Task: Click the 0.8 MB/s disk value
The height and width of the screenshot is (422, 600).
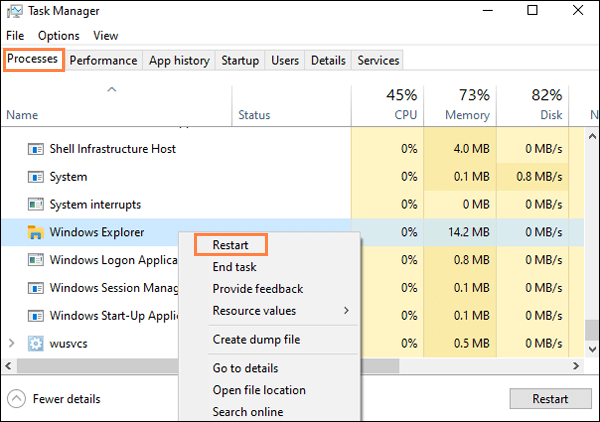Action: click(x=539, y=177)
